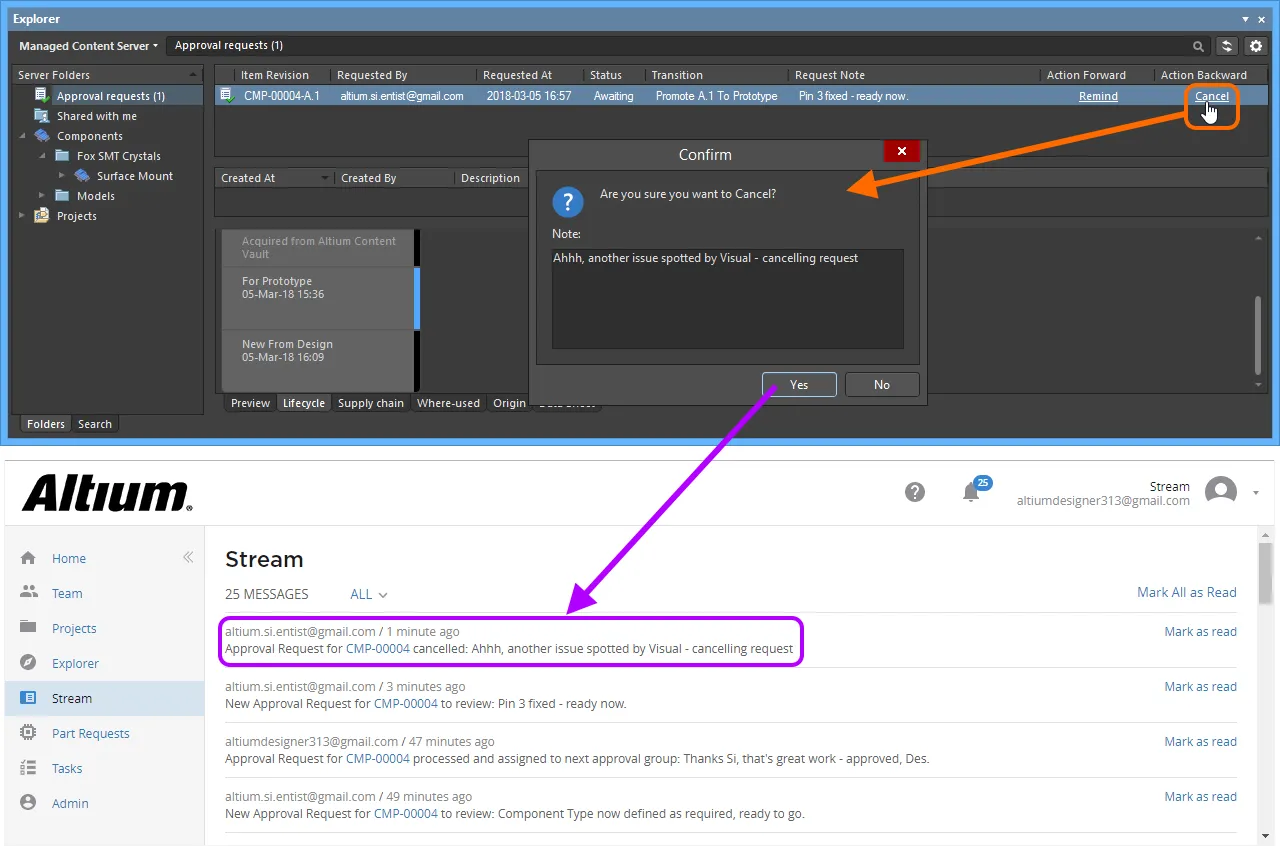Mark the cancelled request message as read
1280x846 pixels.
[x=1200, y=631]
